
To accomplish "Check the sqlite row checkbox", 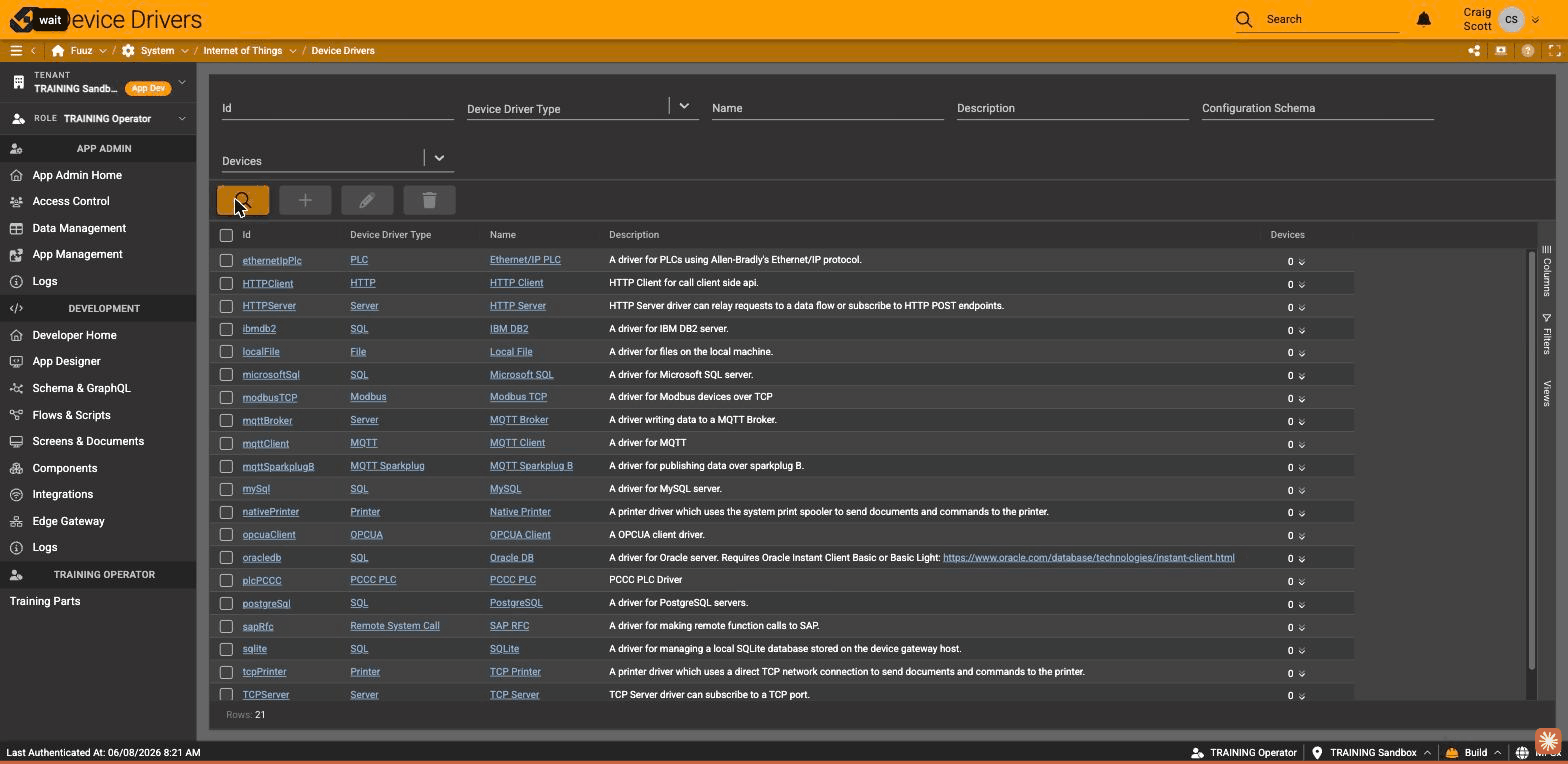I will (226, 650).
